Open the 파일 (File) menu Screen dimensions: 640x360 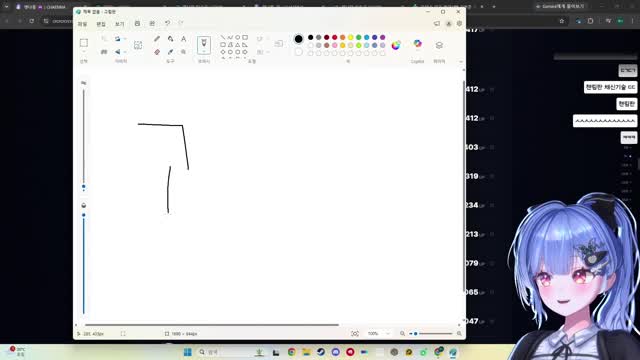point(82,24)
